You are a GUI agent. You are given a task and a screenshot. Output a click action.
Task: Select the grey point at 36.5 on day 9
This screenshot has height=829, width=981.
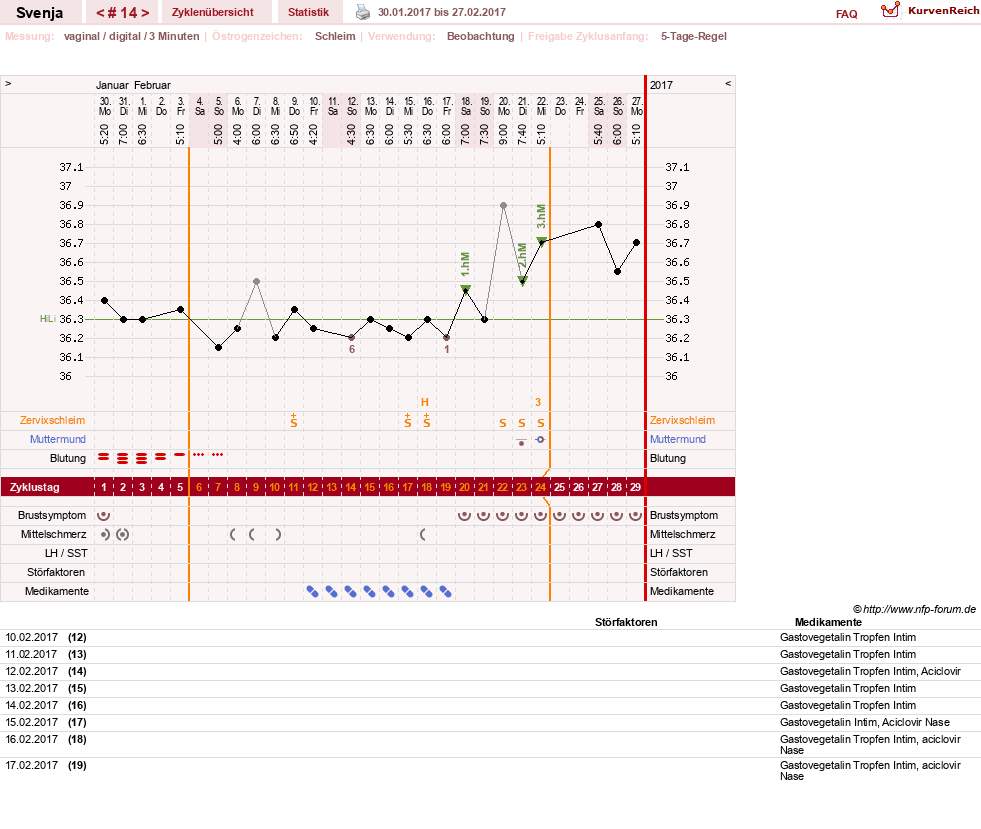tap(257, 282)
